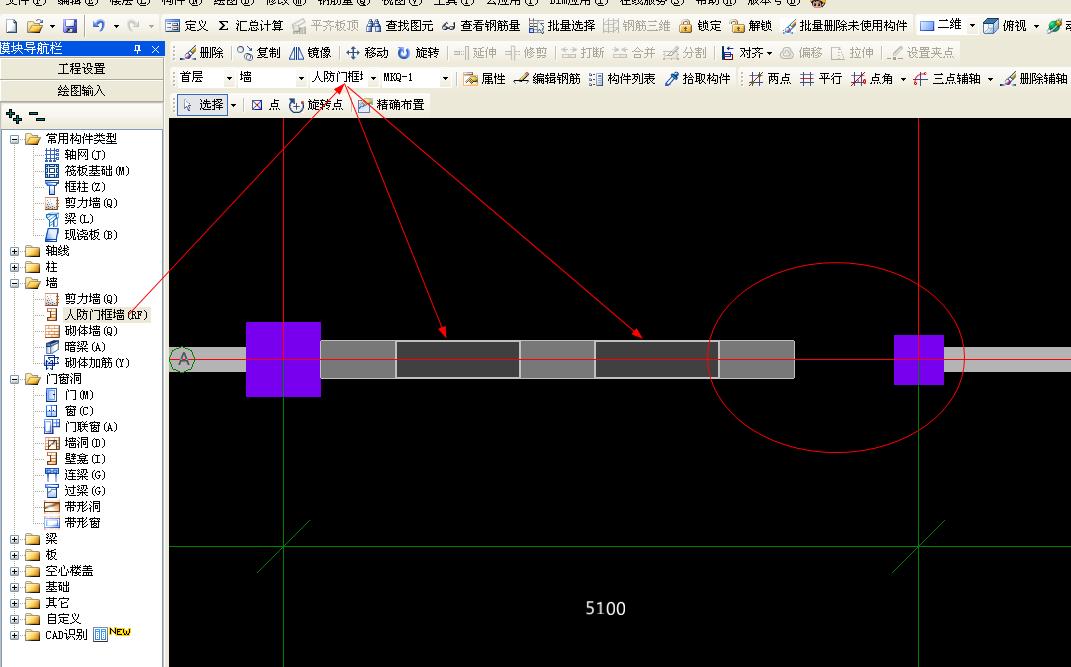This screenshot has height=667, width=1071.
Task: Pin the 模块导航栏 panel
Action: (x=138, y=49)
